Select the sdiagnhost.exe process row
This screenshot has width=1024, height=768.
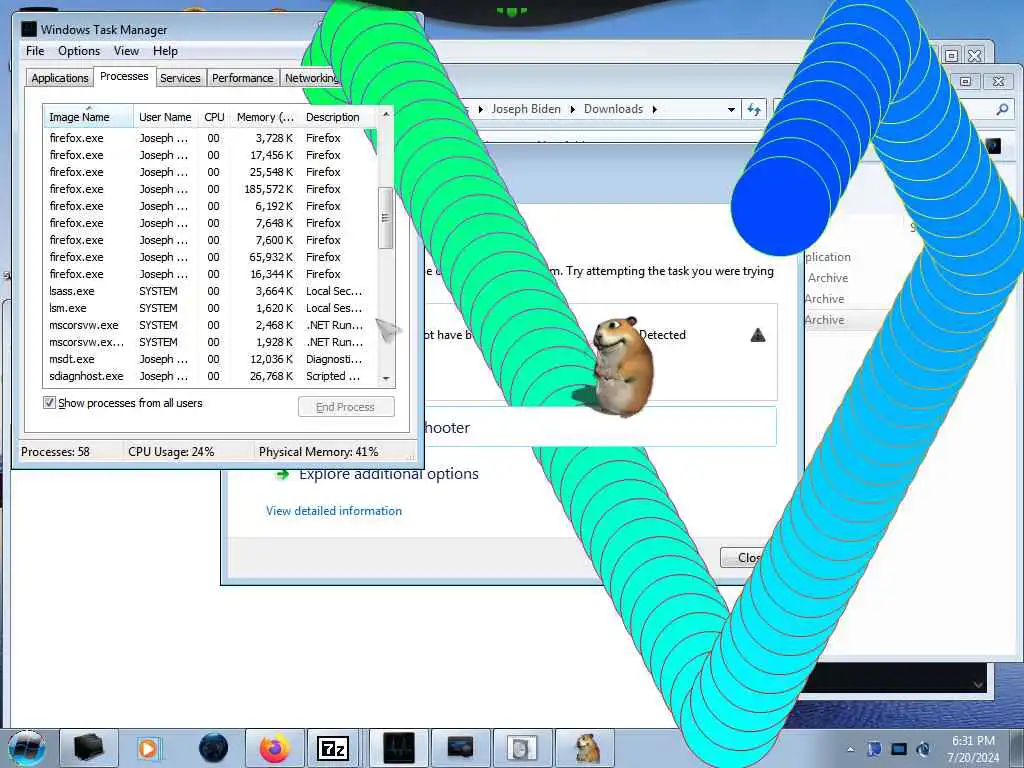click(x=210, y=376)
